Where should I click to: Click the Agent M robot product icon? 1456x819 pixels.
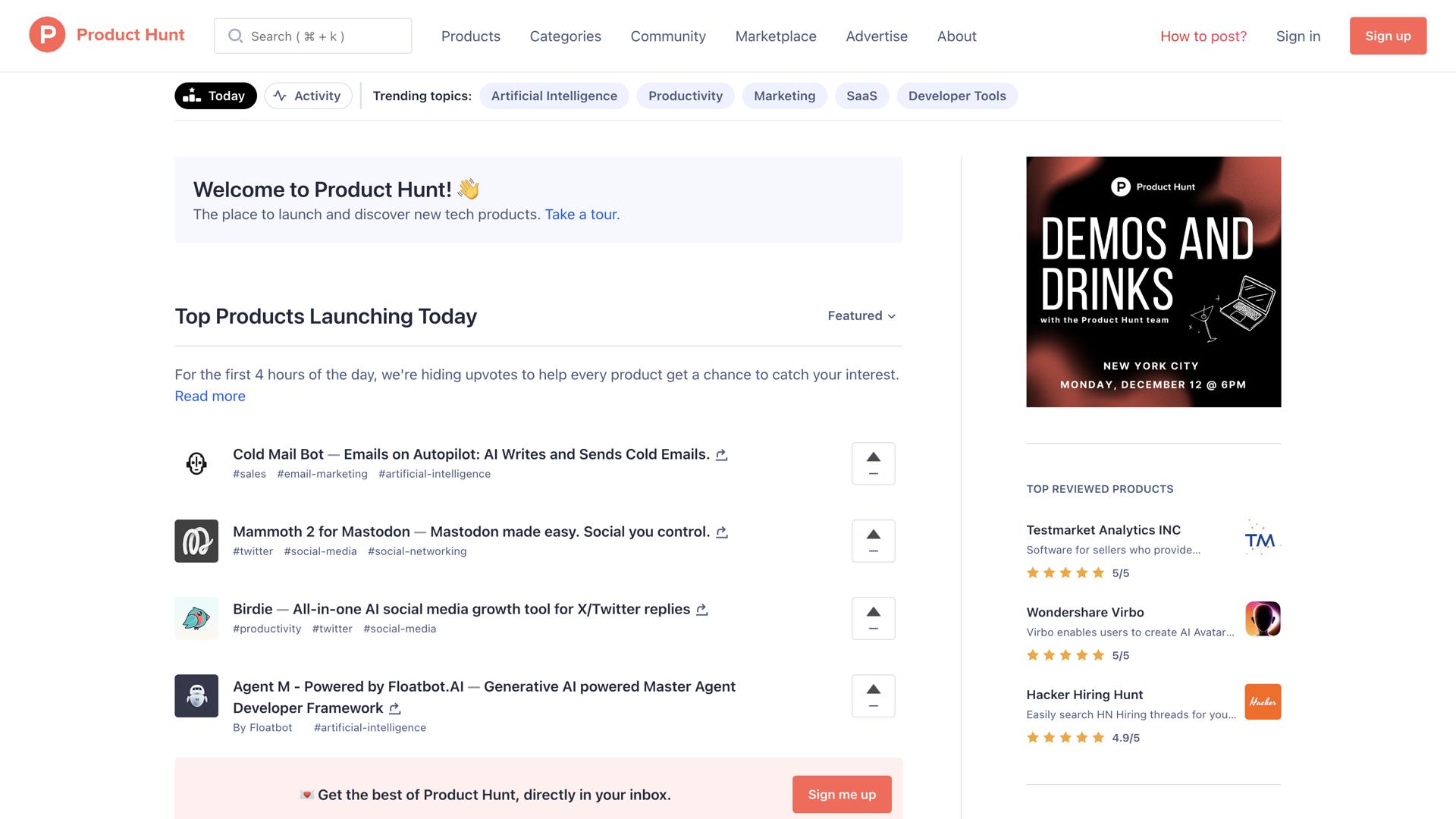tap(196, 695)
